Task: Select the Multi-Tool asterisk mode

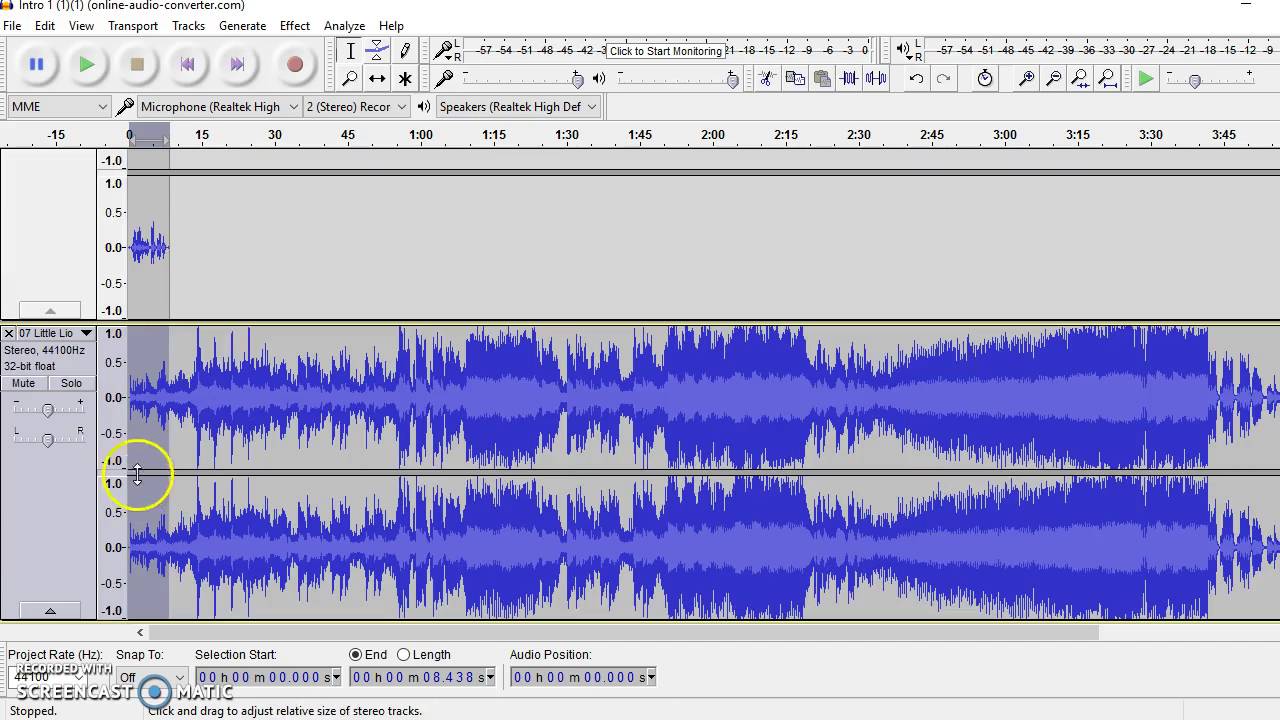Action: pyautogui.click(x=405, y=78)
